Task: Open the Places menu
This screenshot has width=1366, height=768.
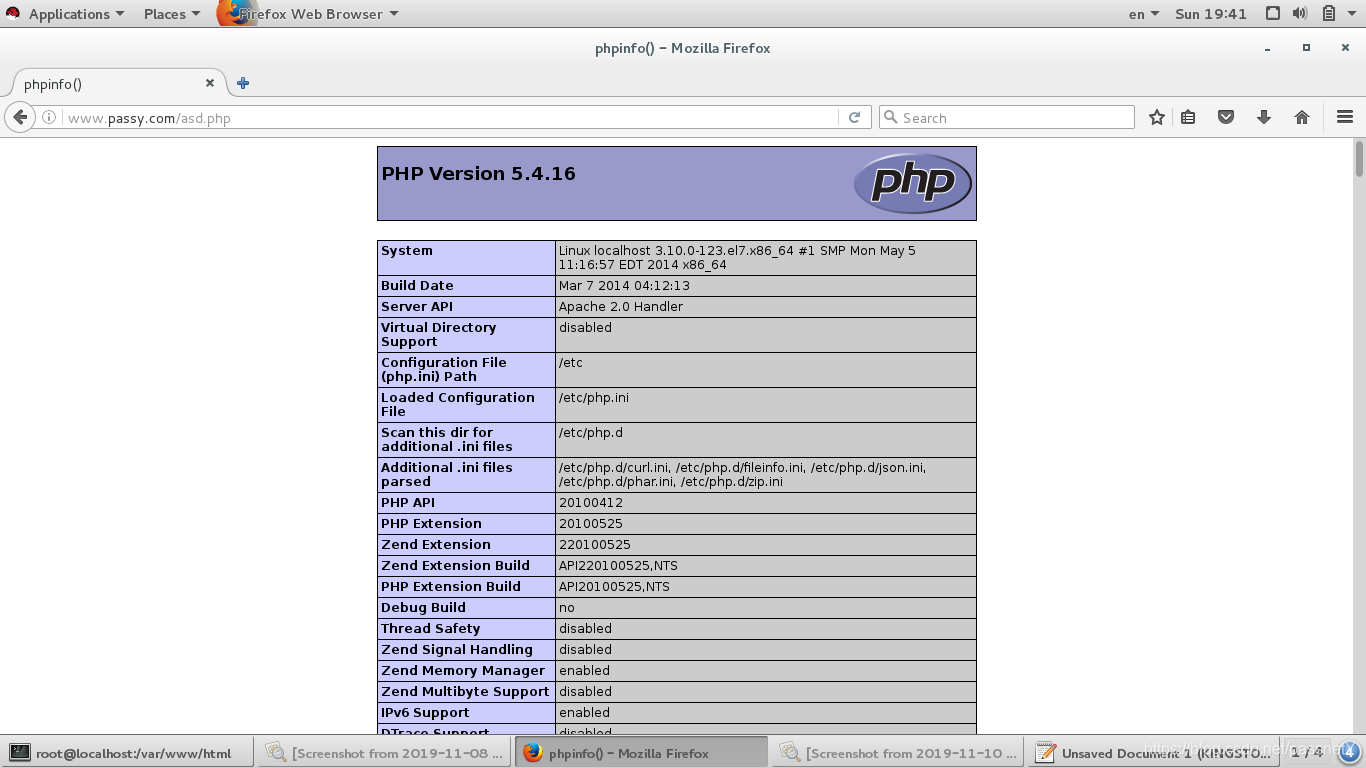Action: [x=172, y=14]
